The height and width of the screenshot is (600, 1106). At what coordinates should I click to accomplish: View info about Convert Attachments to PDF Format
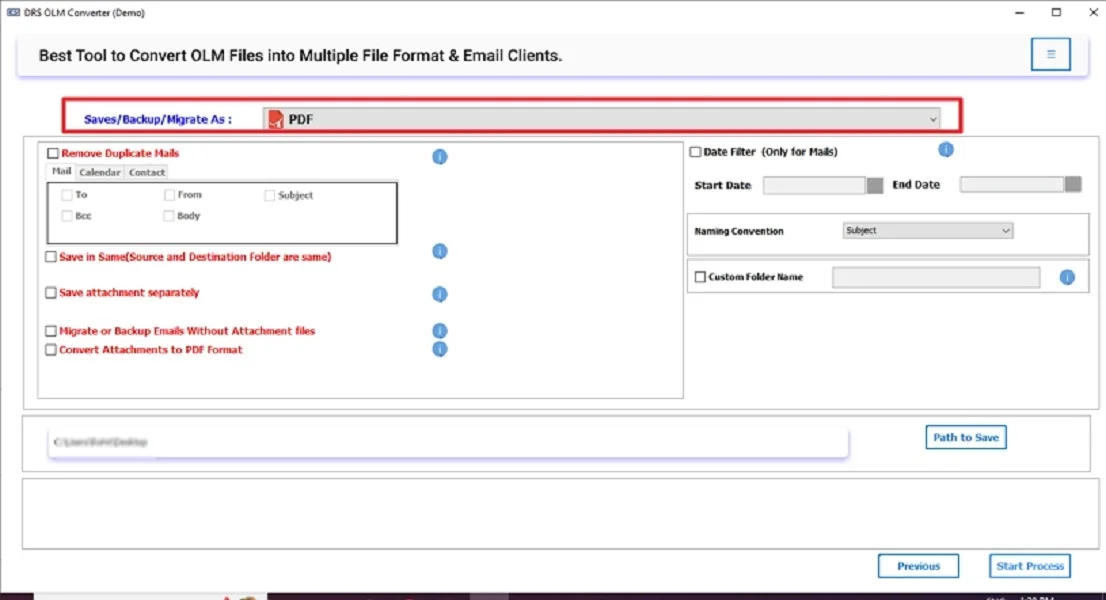pos(439,349)
